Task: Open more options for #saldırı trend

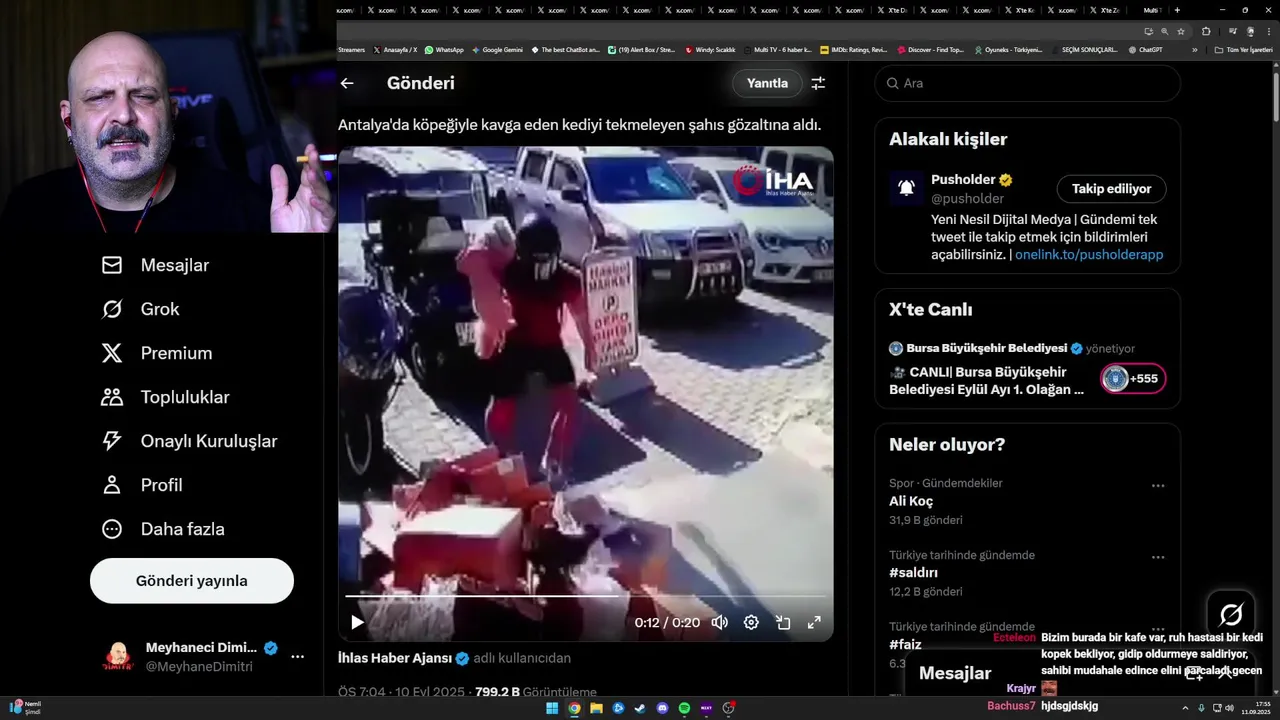Action: coord(1158,558)
